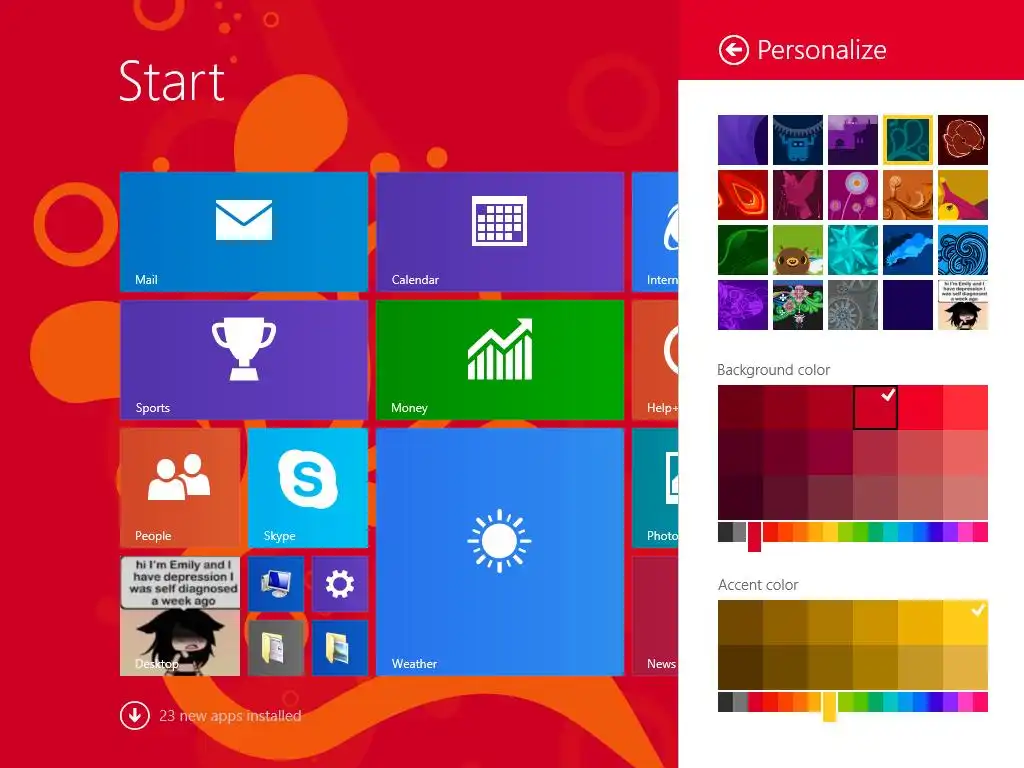
Task: Choose the yellow bird on magenta thumbnail
Action: [963, 195]
